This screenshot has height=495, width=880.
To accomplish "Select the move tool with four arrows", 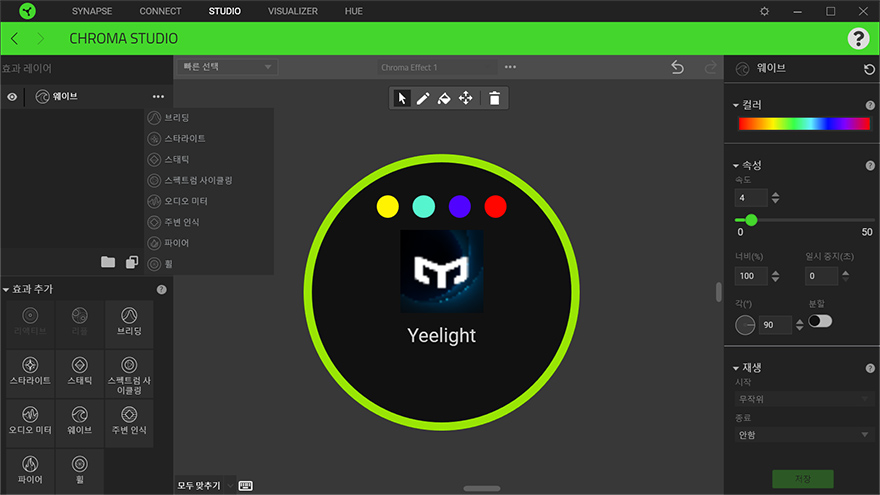I will pyautogui.click(x=466, y=98).
